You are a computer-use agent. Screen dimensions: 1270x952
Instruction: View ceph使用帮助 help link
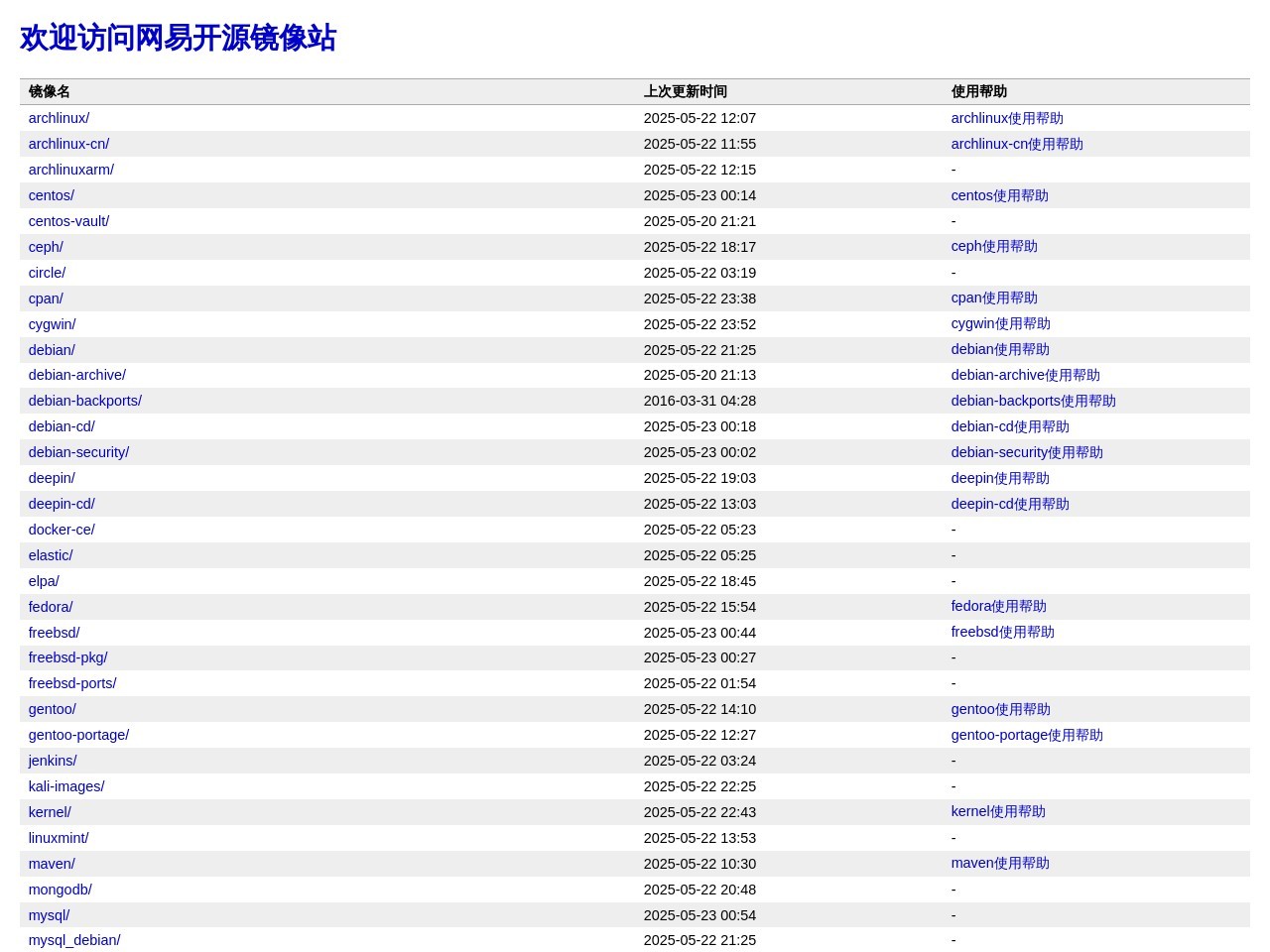click(994, 246)
